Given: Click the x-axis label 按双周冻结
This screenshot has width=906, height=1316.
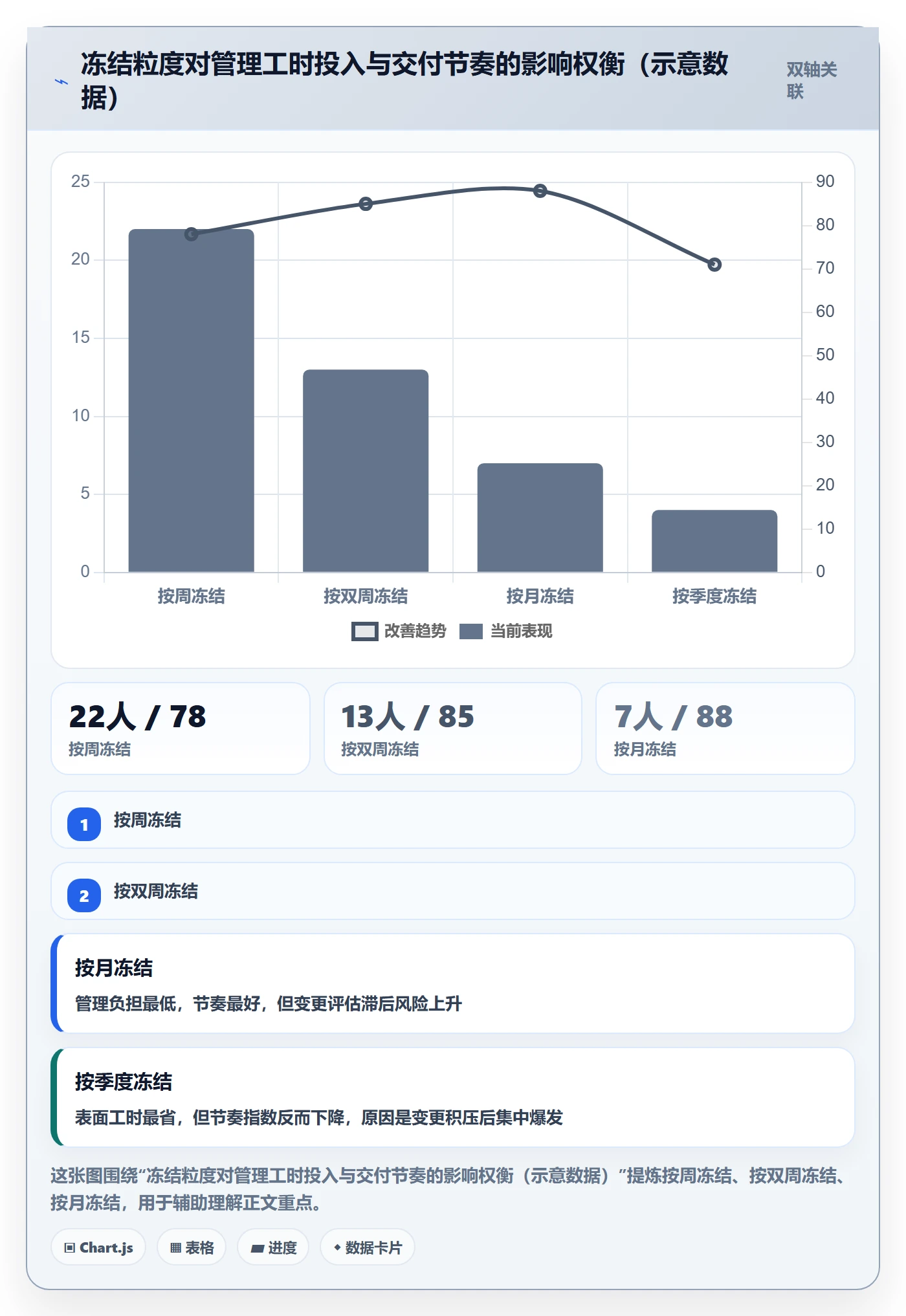Looking at the screenshot, I should (366, 596).
